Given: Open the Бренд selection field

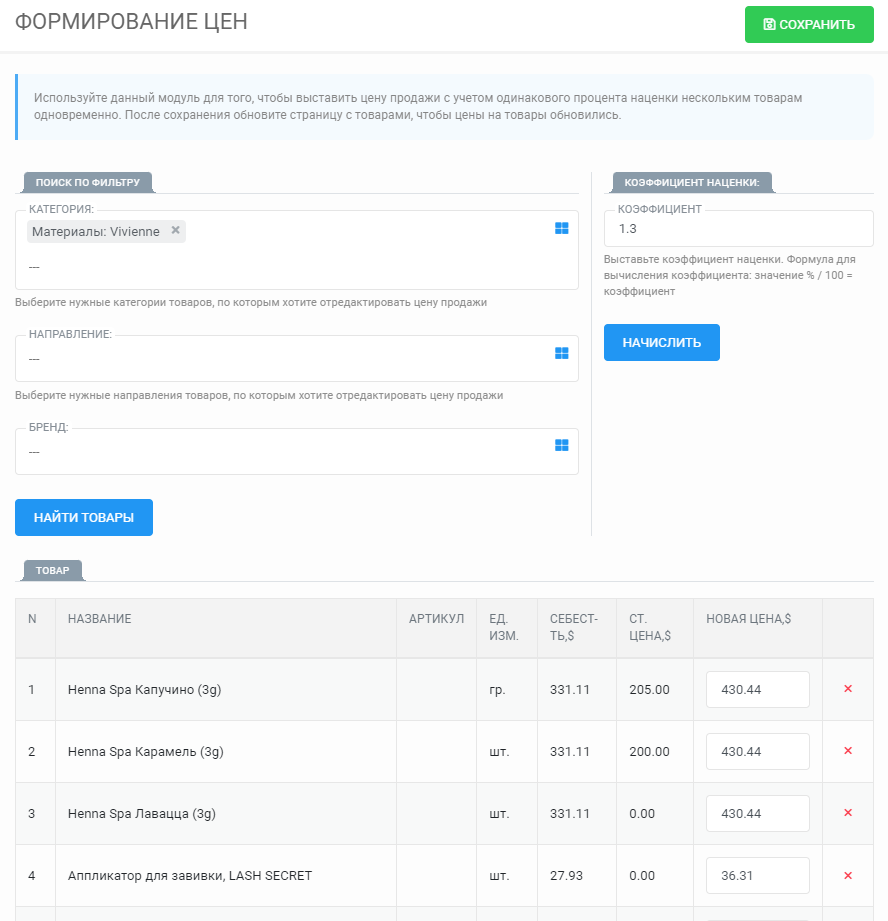Looking at the screenshot, I should (x=297, y=451).
